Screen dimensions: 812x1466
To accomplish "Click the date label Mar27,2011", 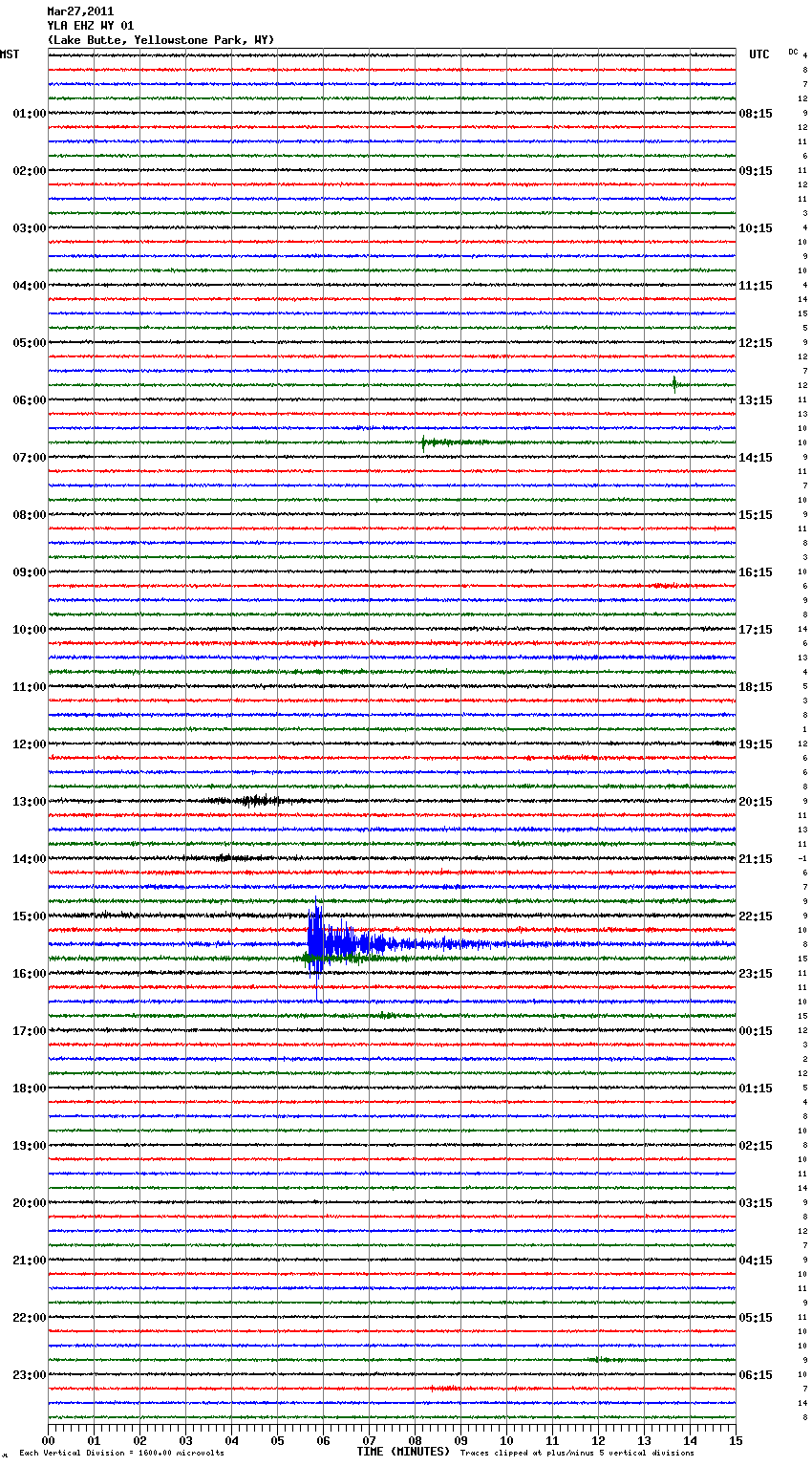I will coord(80,11).
